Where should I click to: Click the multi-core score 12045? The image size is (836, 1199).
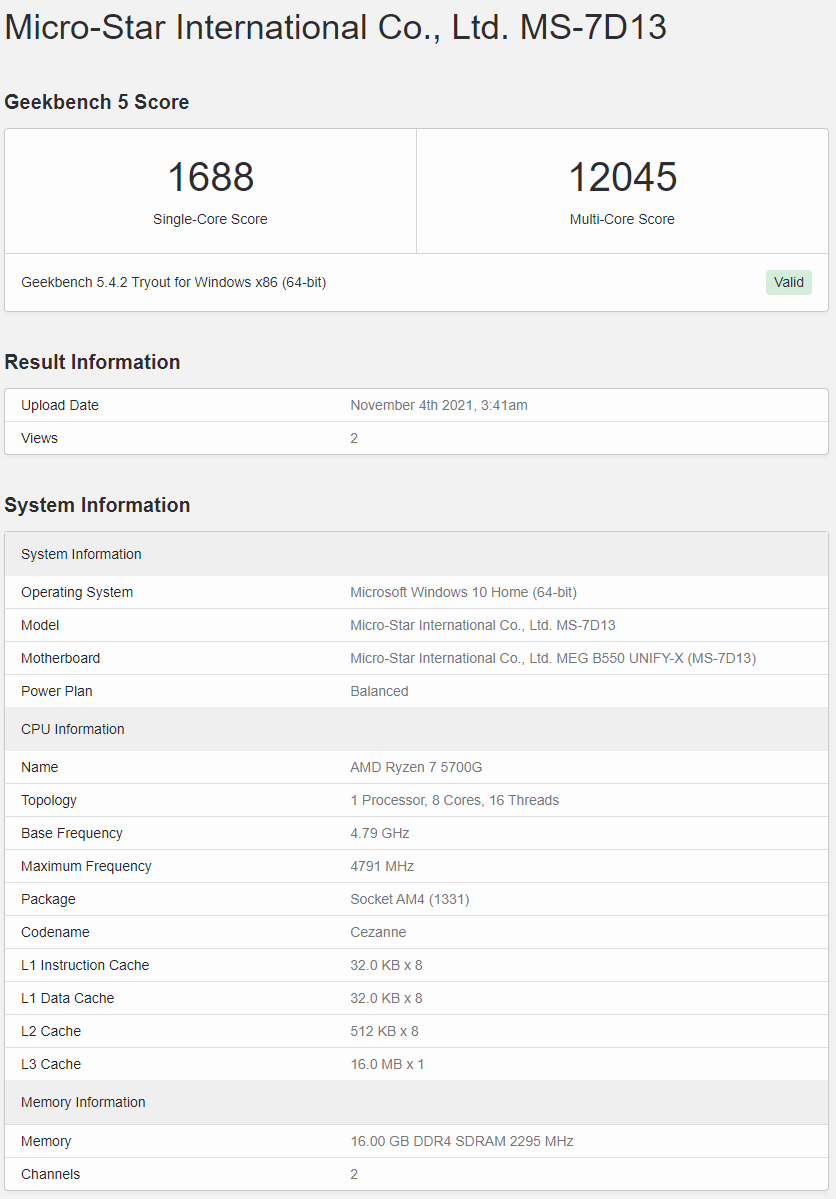(622, 178)
